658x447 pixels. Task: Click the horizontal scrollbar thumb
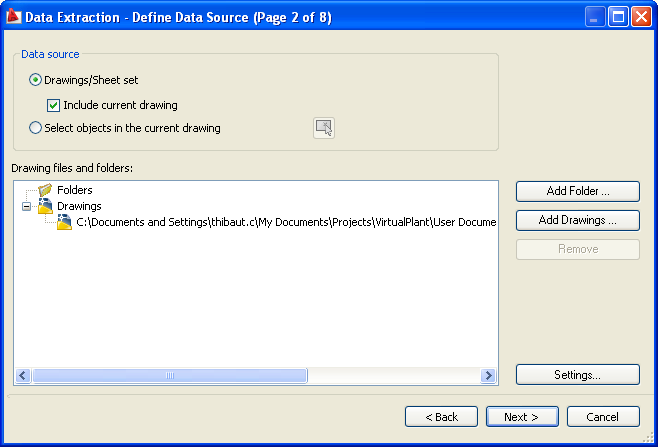pos(170,375)
